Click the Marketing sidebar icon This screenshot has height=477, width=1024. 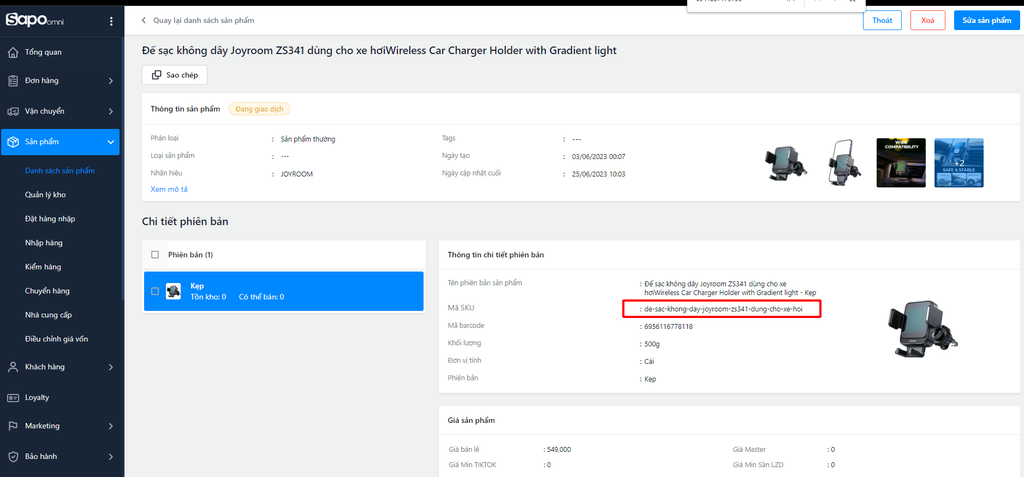click(13, 426)
